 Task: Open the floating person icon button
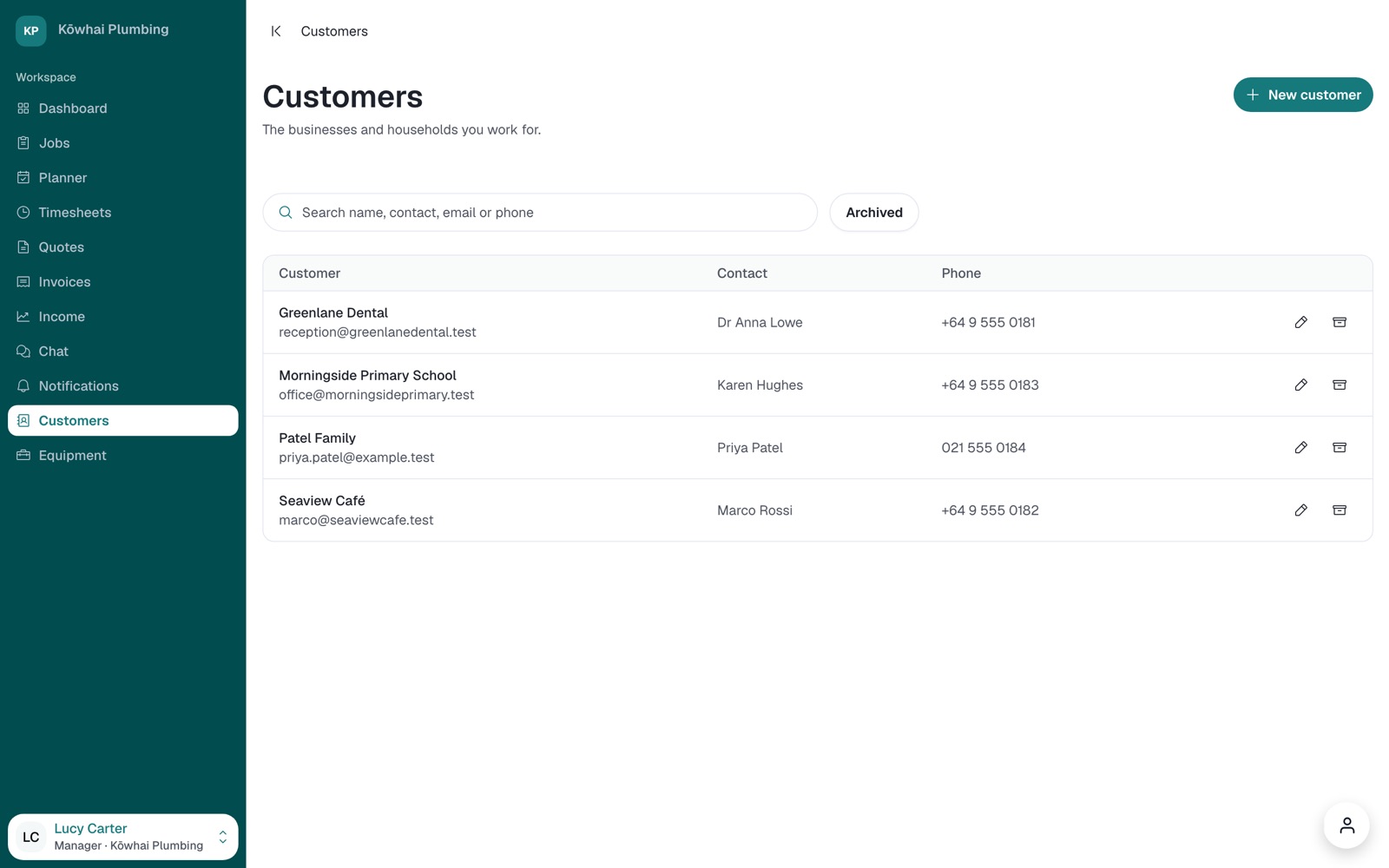pos(1346,825)
